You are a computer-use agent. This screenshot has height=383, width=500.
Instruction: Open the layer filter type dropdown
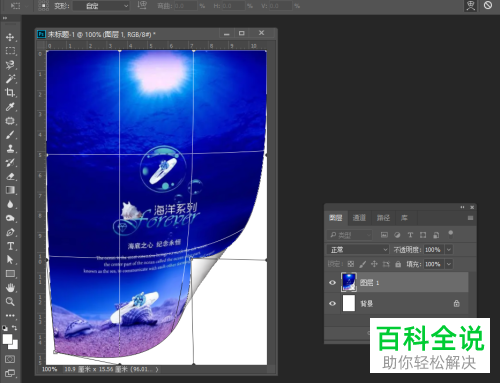pyautogui.click(x=350, y=235)
